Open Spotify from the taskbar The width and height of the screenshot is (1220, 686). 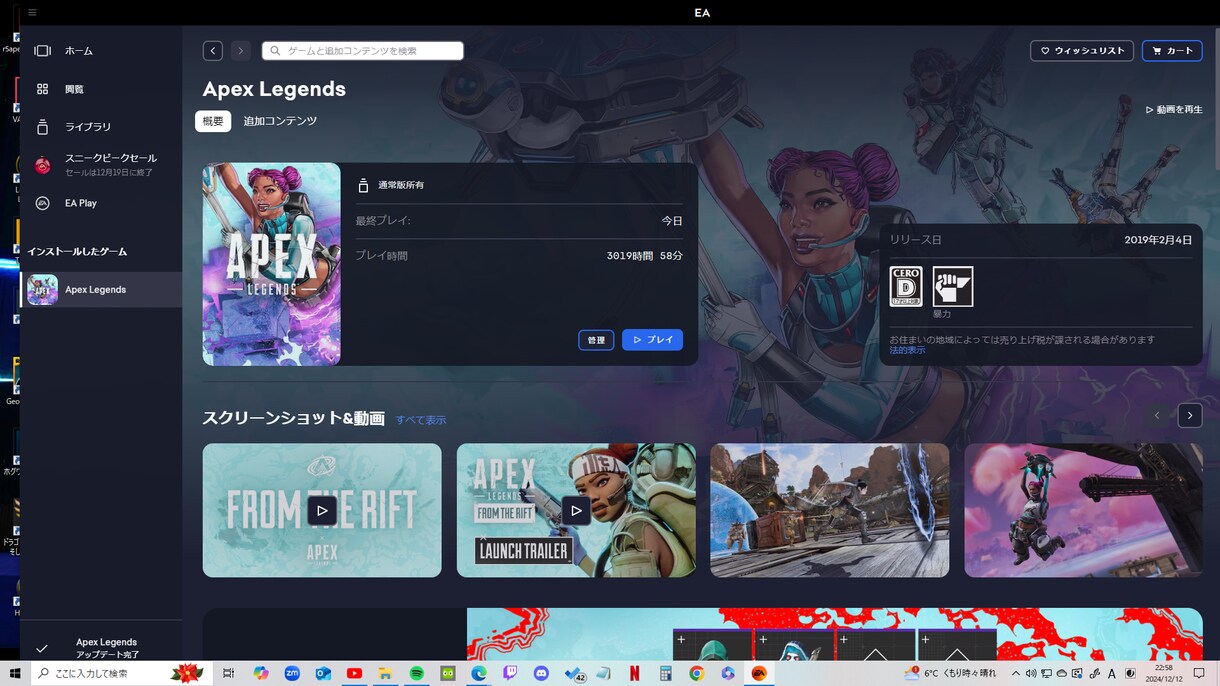click(416, 673)
